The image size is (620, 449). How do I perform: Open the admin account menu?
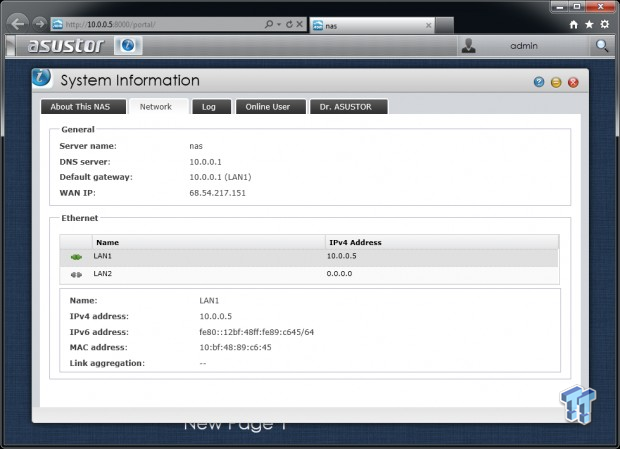[524, 46]
